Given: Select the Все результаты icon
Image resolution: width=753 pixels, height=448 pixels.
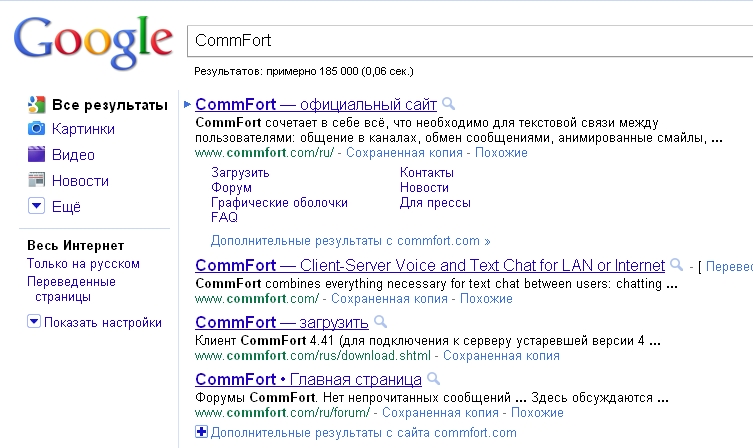Looking at the screenshot, I should (x=36, y=105).
